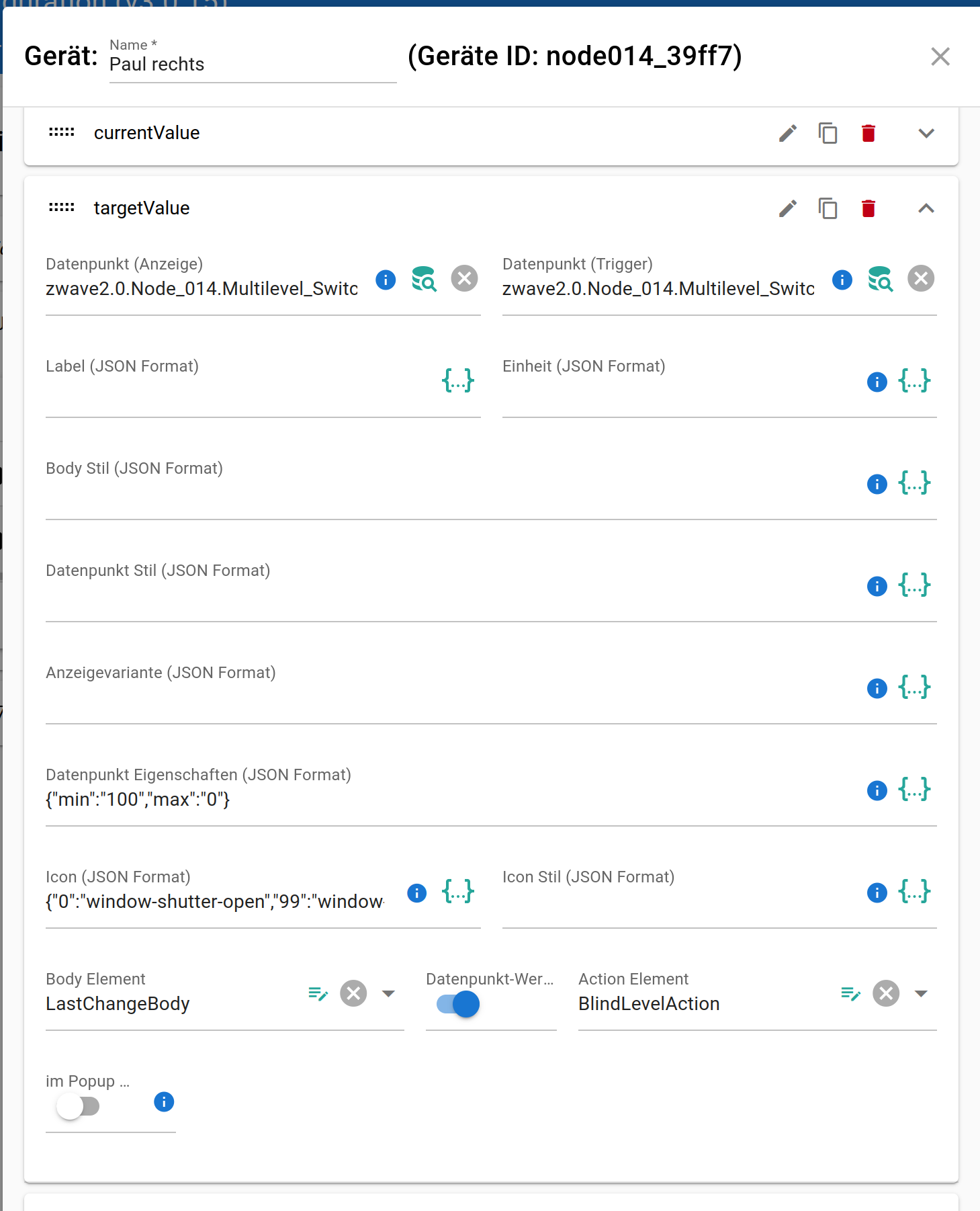Screen dimensions: 980x1211
Task: Open the Body Element dropdown
Action: [388, 993]
